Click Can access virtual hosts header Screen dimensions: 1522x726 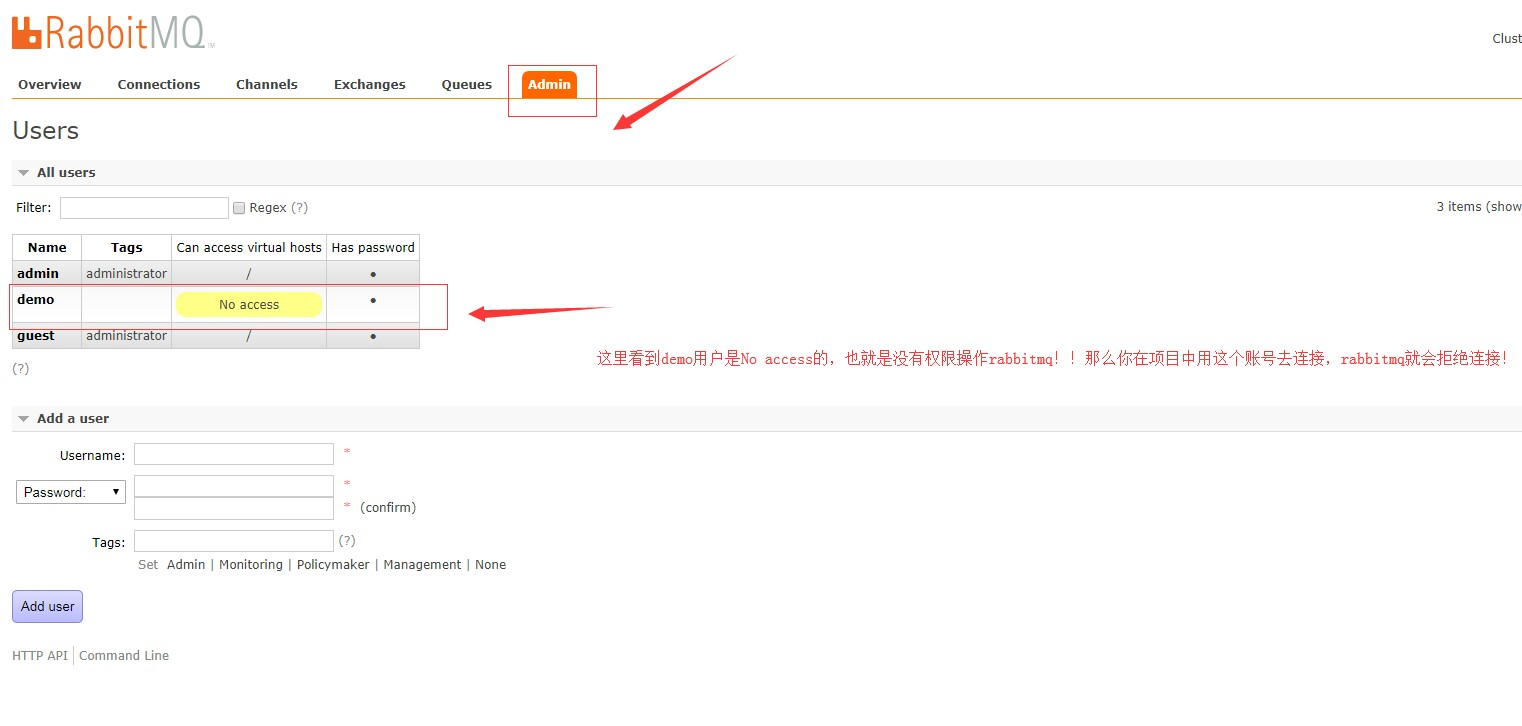[x=249, y=247]
